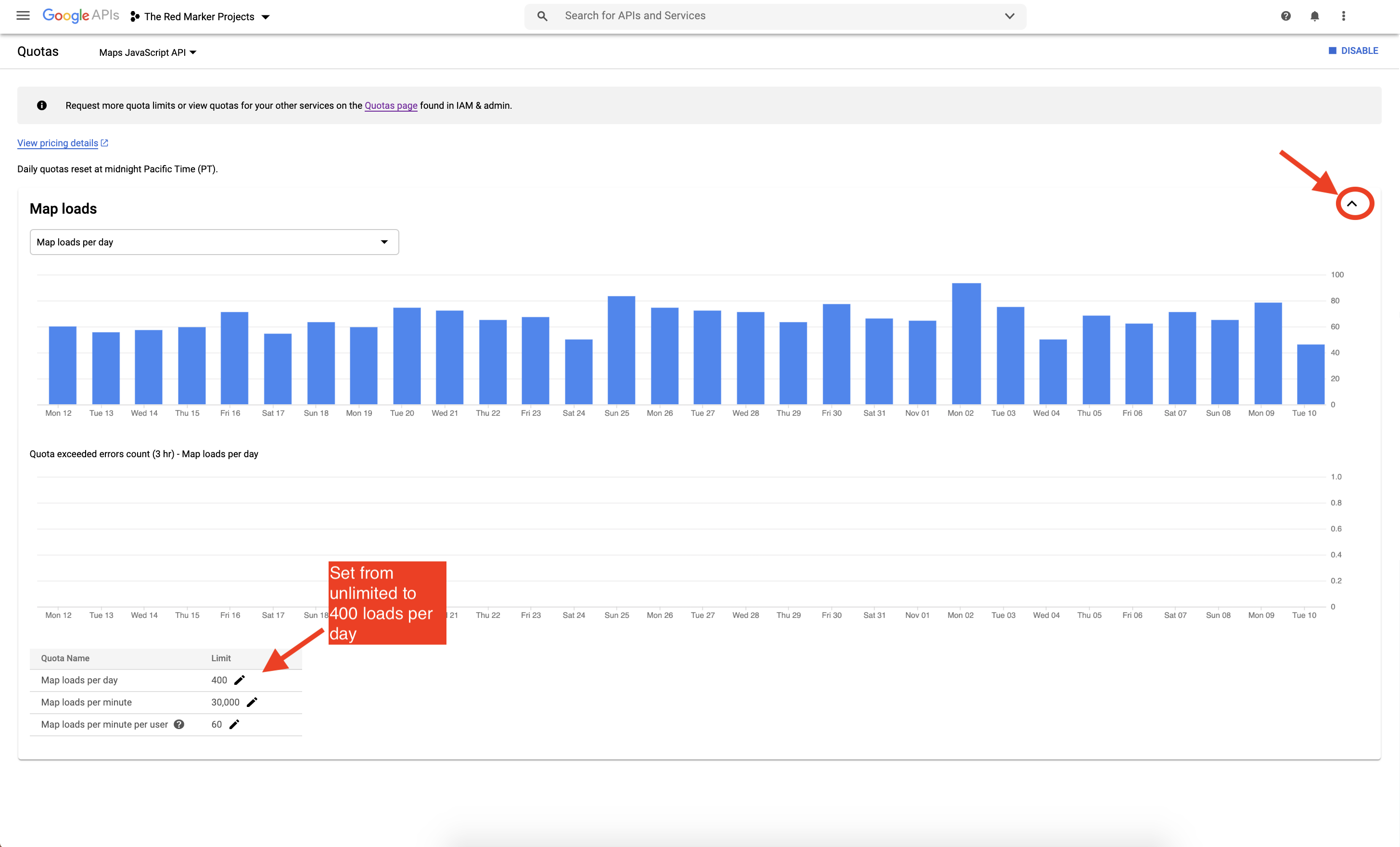Open the three-dot more options menu

1344,16
